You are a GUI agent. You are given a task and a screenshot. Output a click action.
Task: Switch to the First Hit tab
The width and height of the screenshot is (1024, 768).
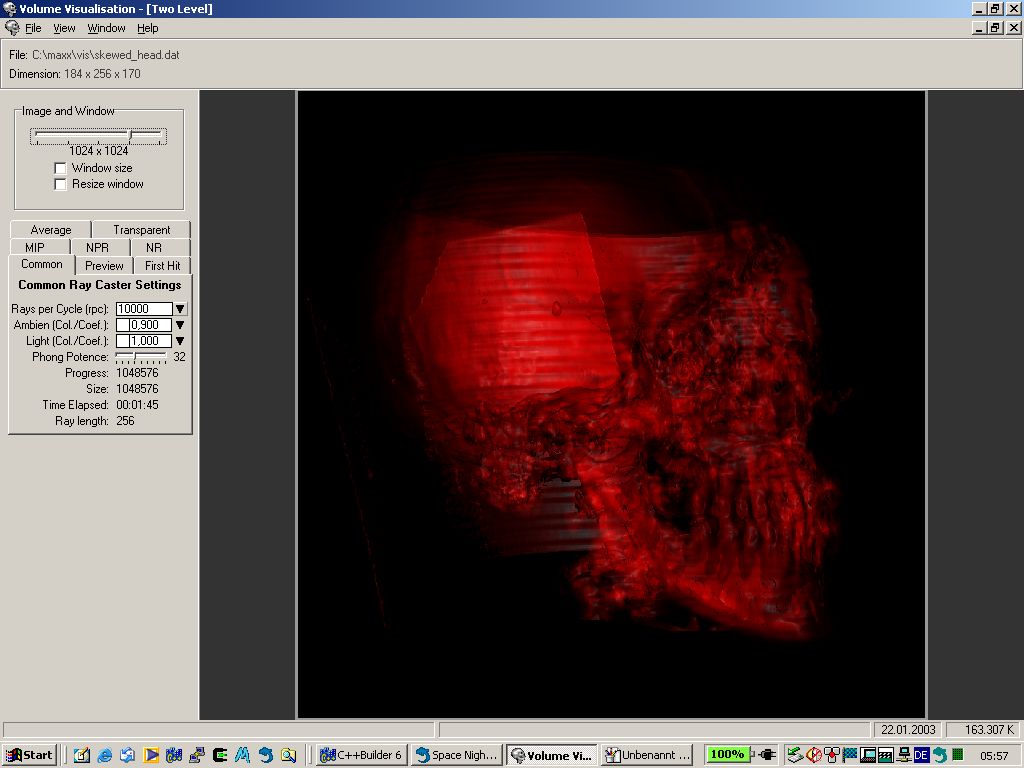[x=162, y=265]
